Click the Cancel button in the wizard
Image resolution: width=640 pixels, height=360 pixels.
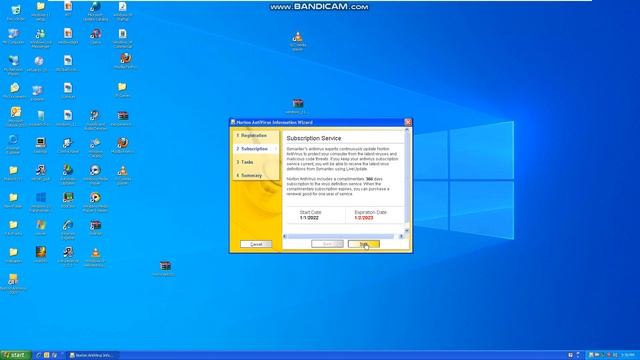[256, 244]
